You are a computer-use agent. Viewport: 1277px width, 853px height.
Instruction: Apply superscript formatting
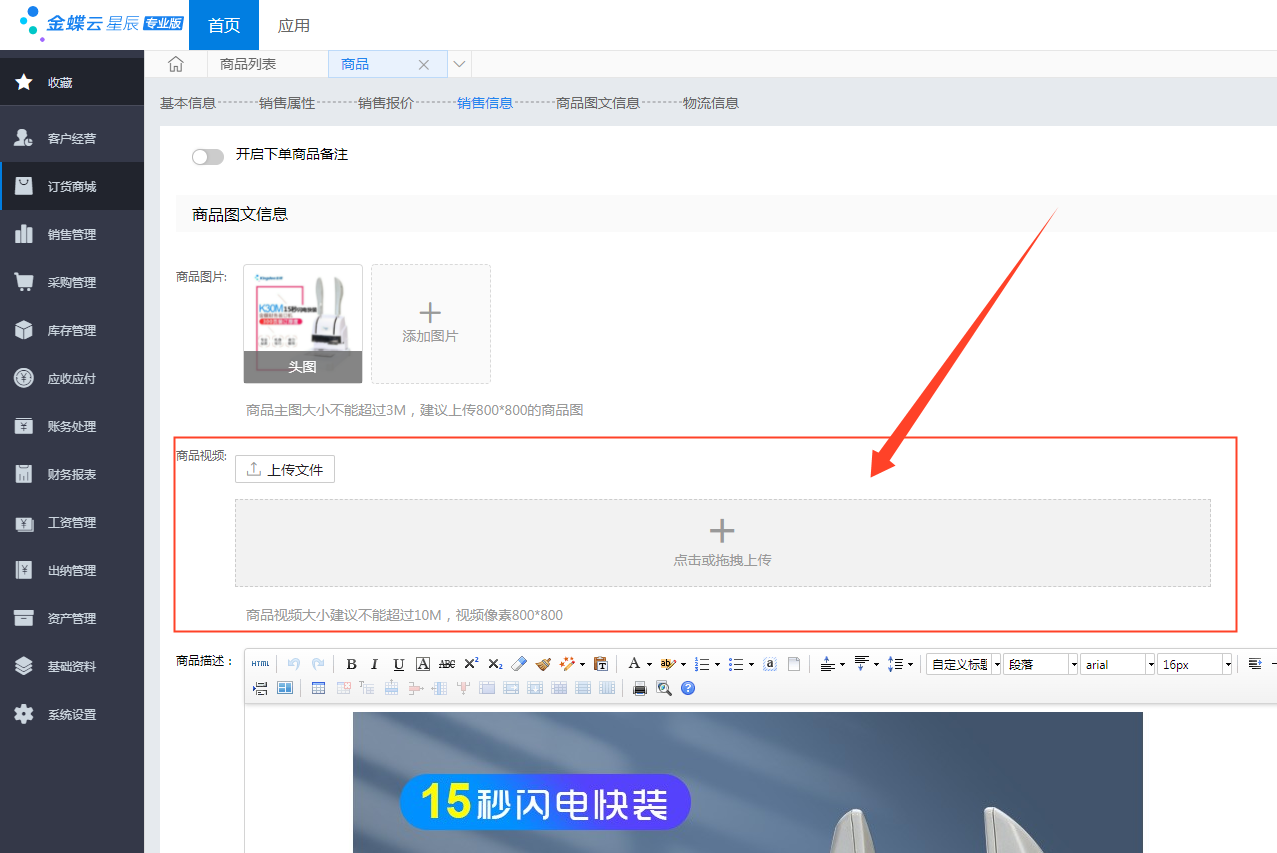[471, 664]
